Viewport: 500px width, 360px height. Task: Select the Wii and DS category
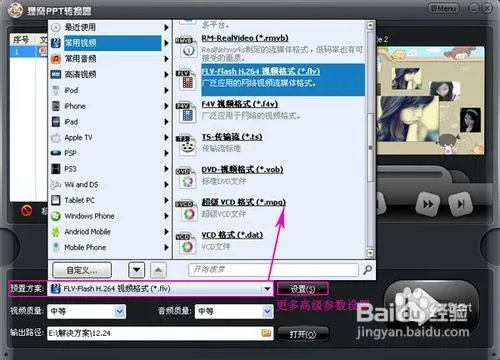click(x=110, y=184)
